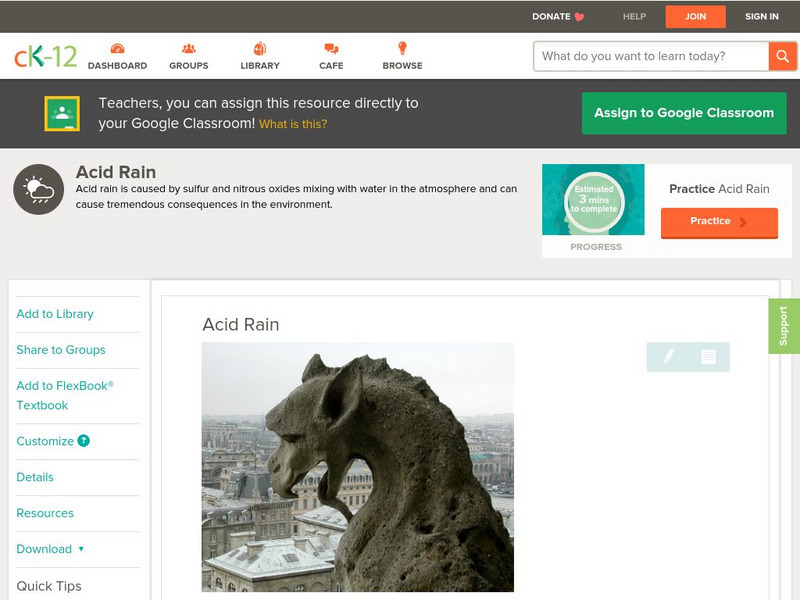Click the Help link in top bar
The image size is (800, 600).
tap(634, 17)
